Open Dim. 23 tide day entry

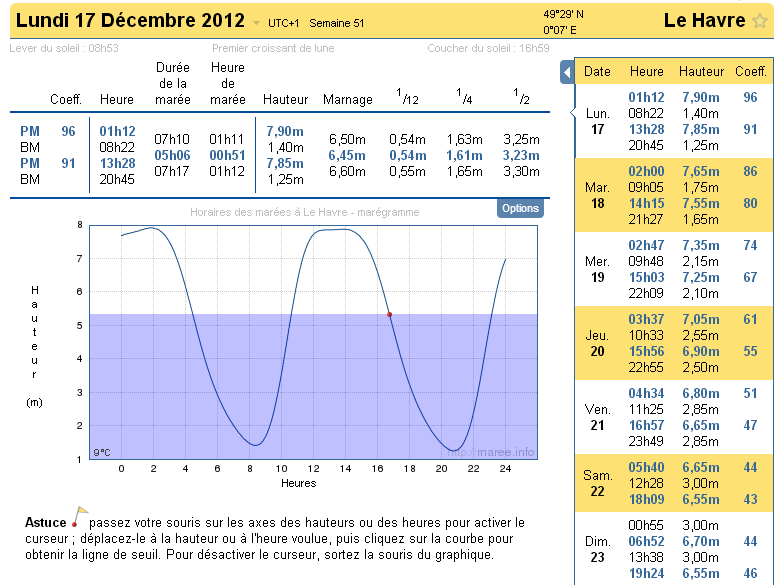[597, 549]
